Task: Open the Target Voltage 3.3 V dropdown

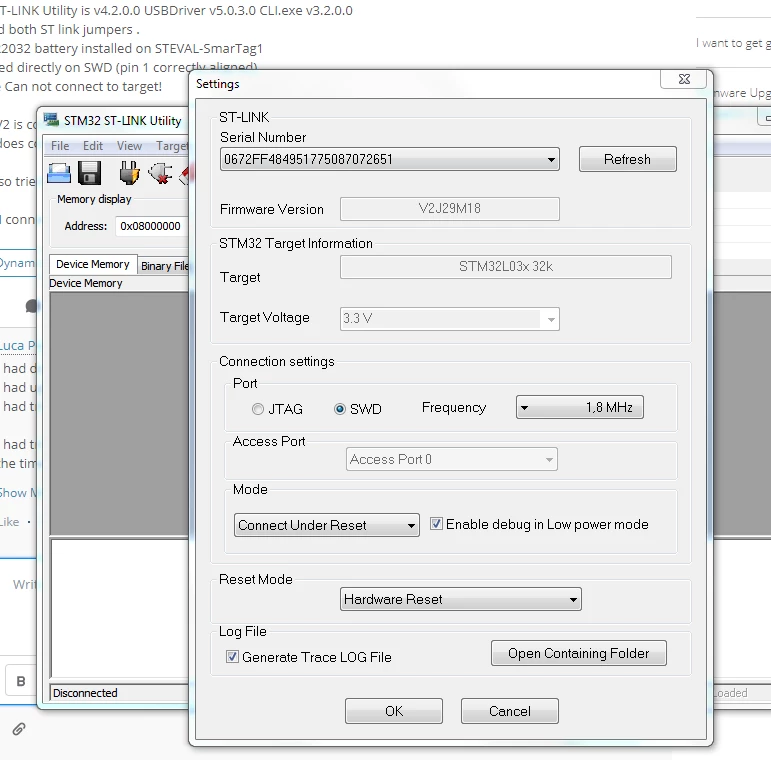Action: [x=449, y=319]
